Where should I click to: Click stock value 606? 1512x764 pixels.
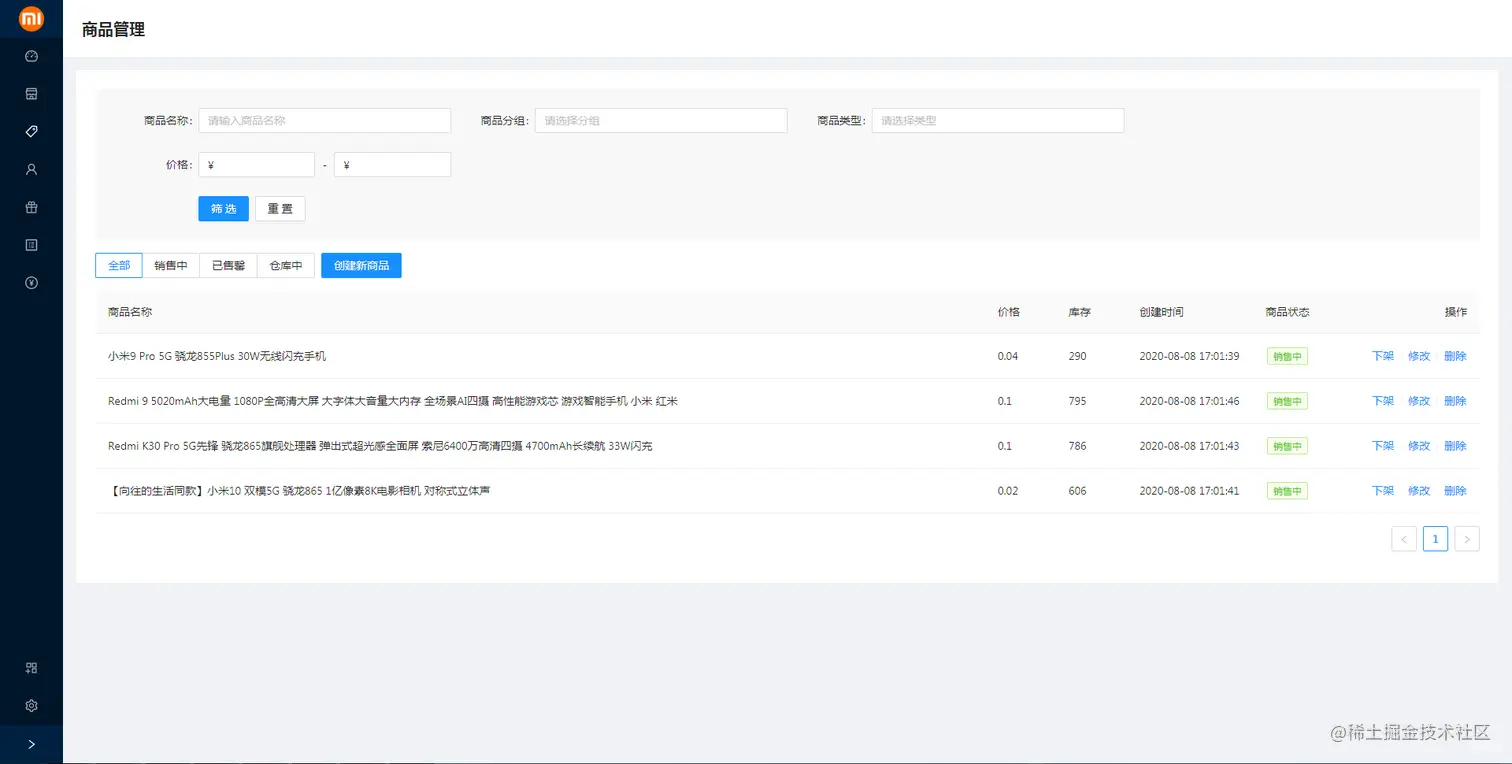[x=1077, y=491]
